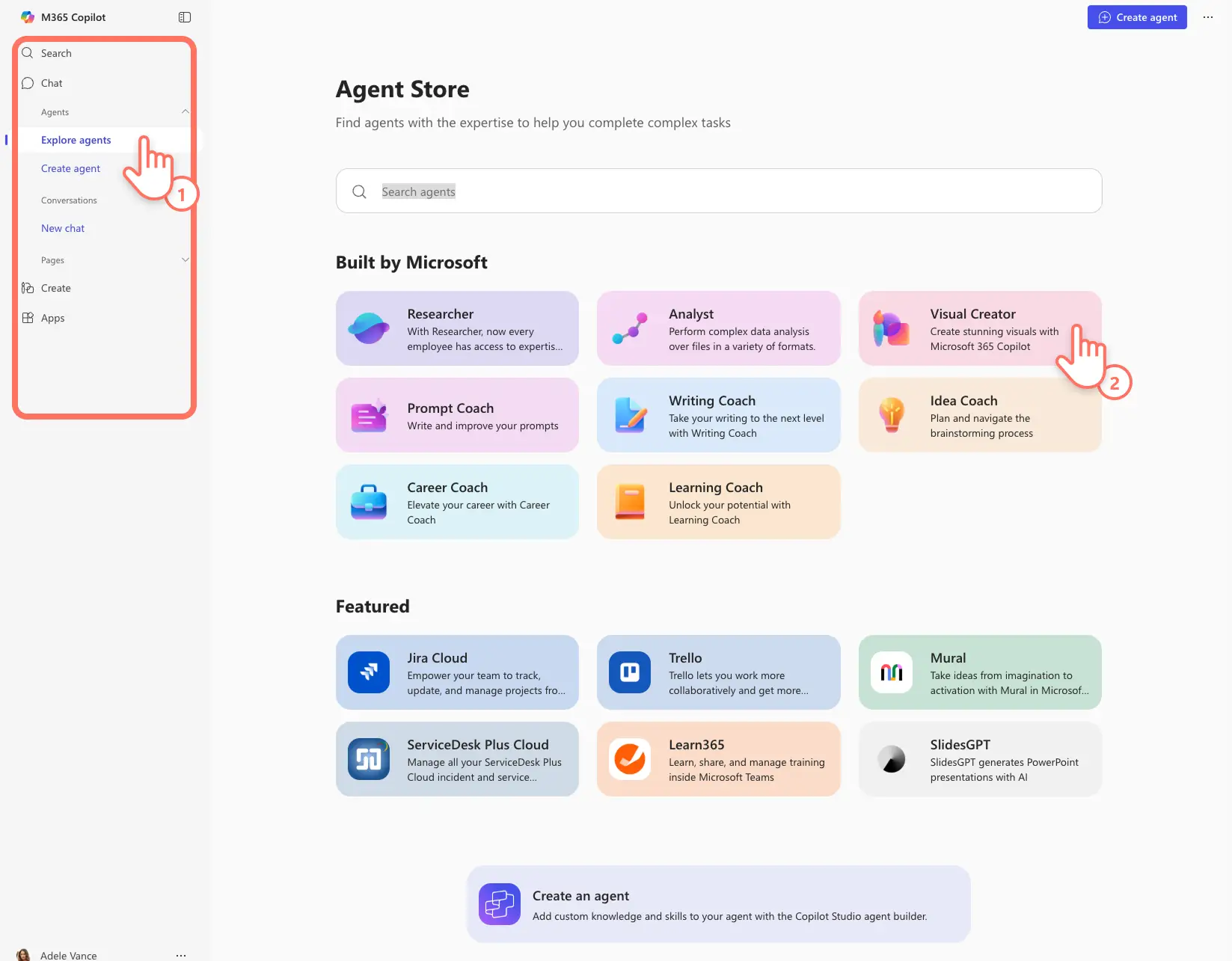
Task: Click the Jira Cloud icon
Action: coord(369,672)
